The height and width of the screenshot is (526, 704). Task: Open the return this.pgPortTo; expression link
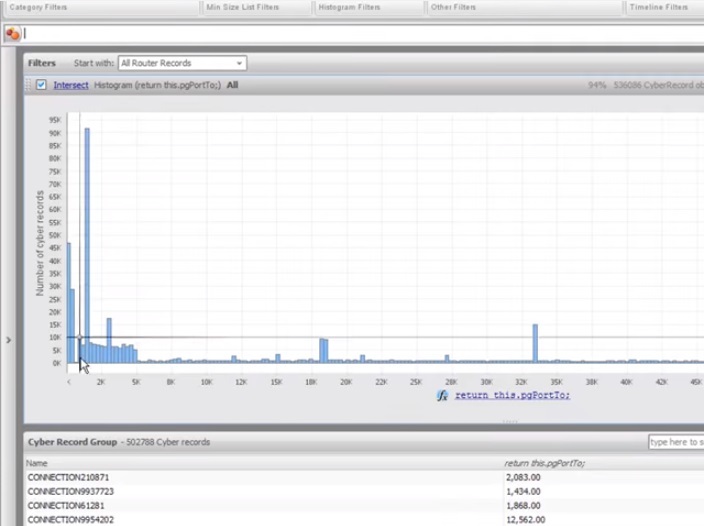pos(512,395)
